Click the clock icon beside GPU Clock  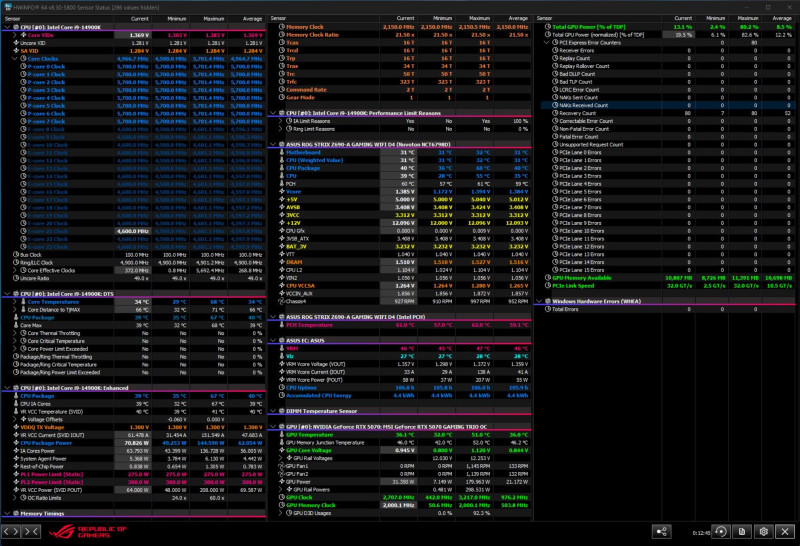tap(282, 498)
